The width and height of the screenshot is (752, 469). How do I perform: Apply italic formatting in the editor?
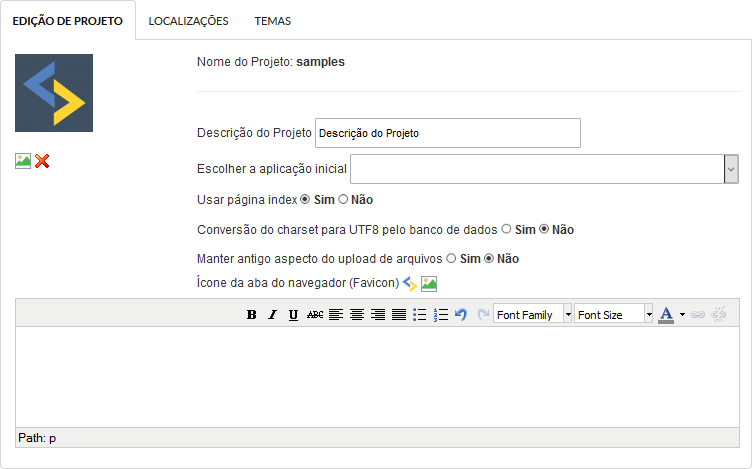(x=272, y=314)
